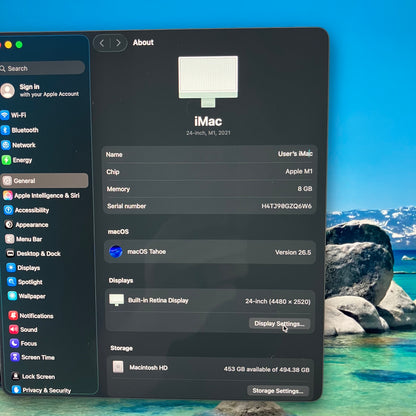Focus the Search field in sidebar
416x416 pixels.
tap(42, 68)
